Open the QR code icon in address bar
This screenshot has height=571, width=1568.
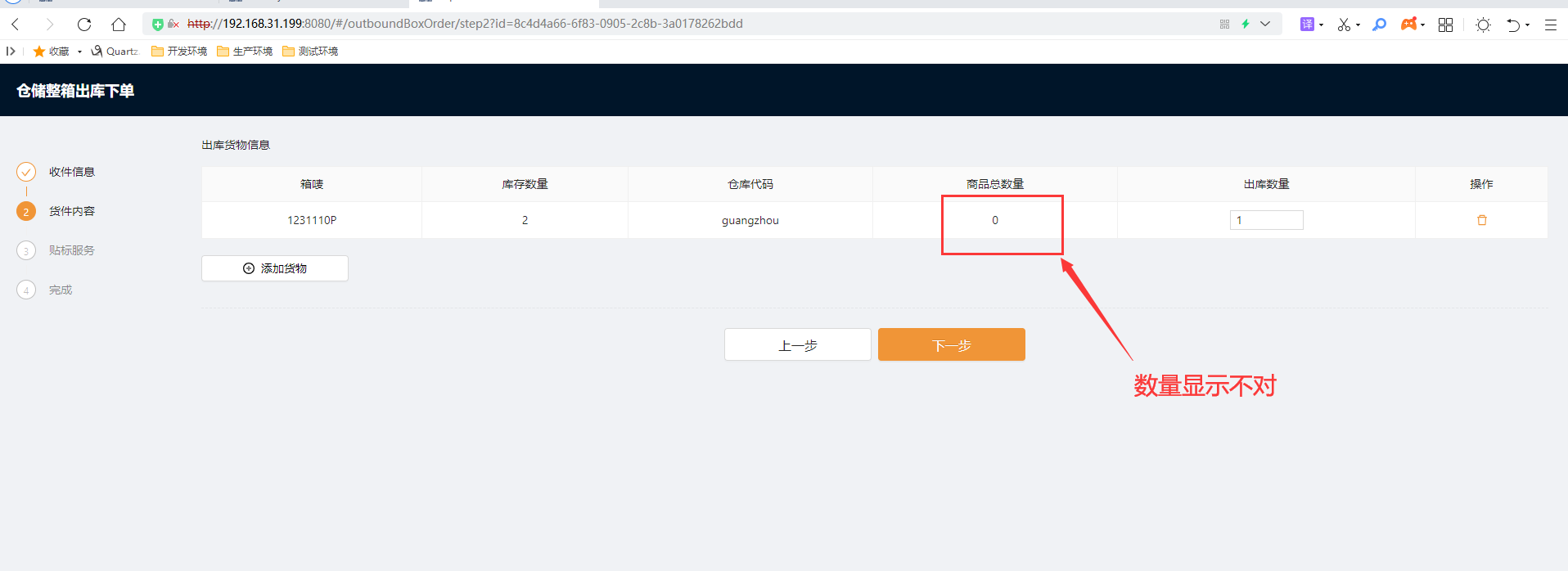[x=1225, y=24]
